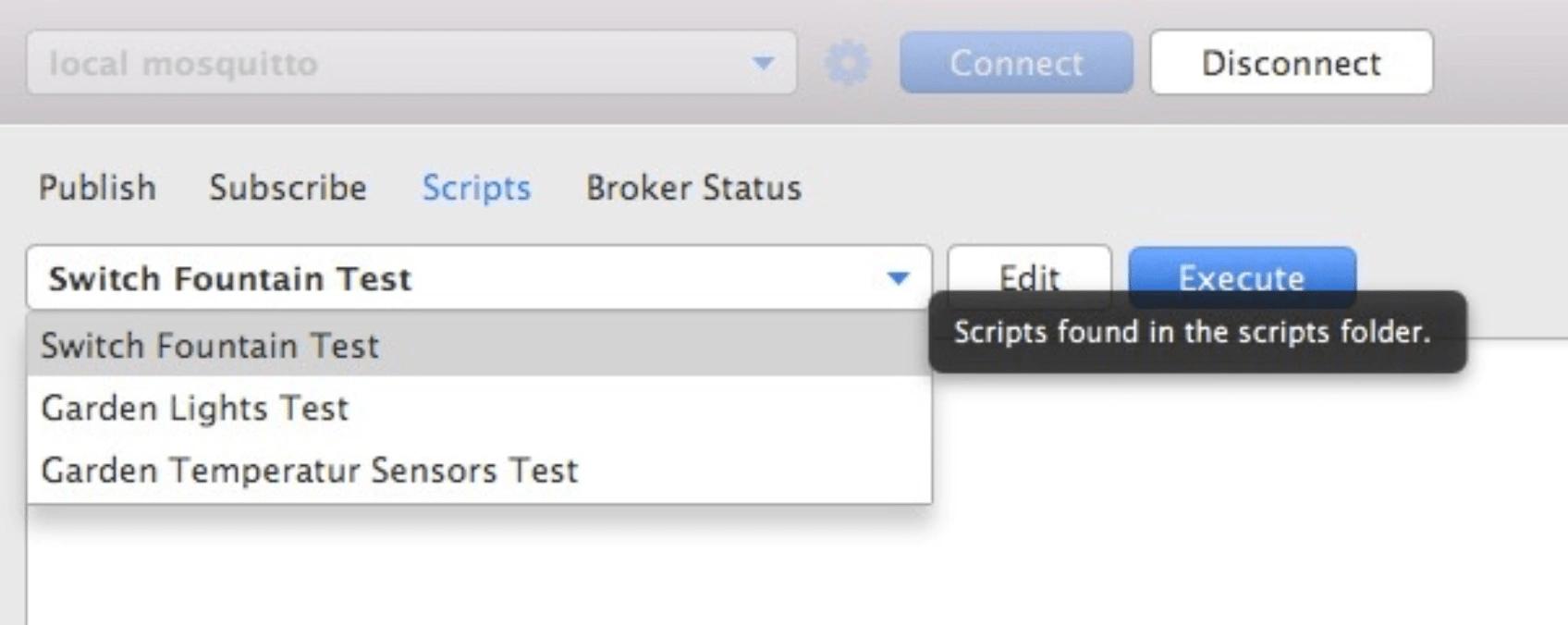Image resolution: width=1568 pixels, height=625 pixels.
Task: Select Garden Lights Test script
Action: tap(195, 408)
